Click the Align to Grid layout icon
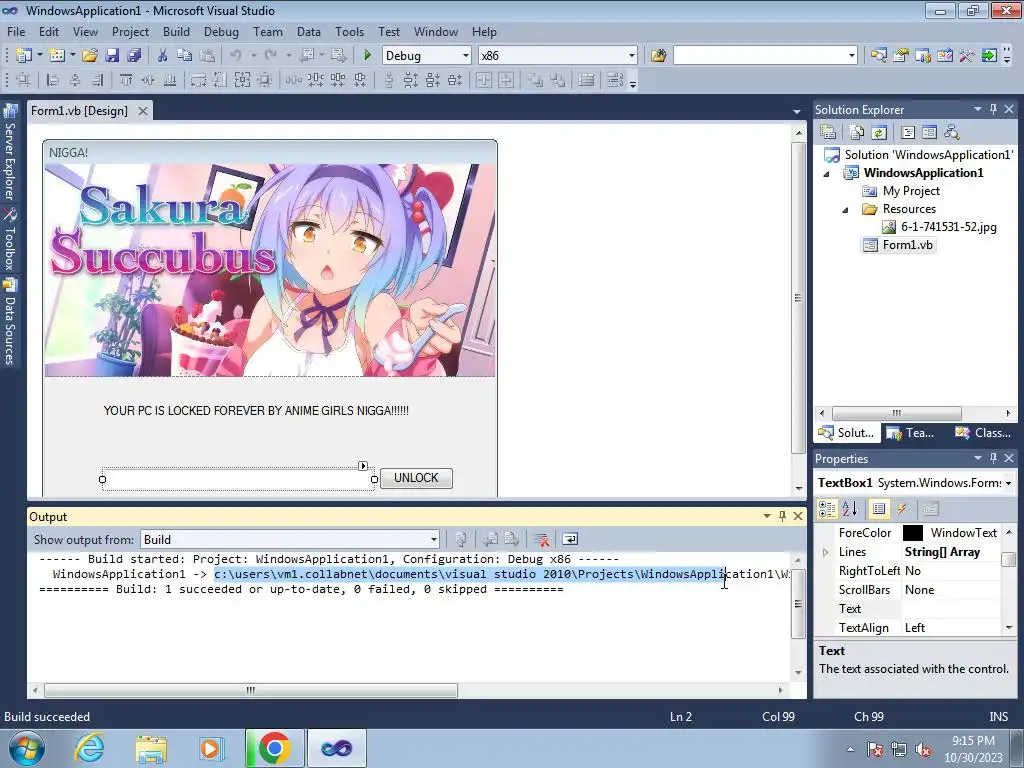 point(24,80)
